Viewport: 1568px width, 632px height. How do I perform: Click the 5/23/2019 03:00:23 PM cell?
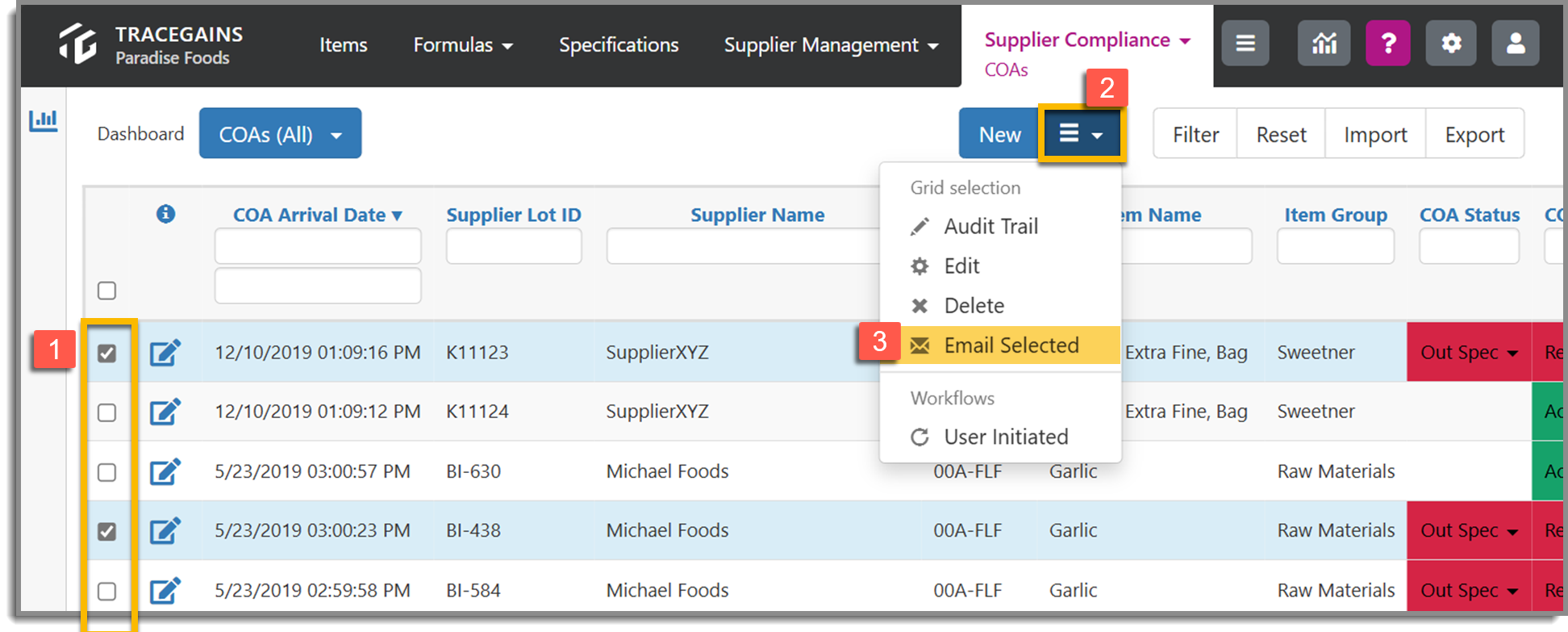(x=313, y=530)
